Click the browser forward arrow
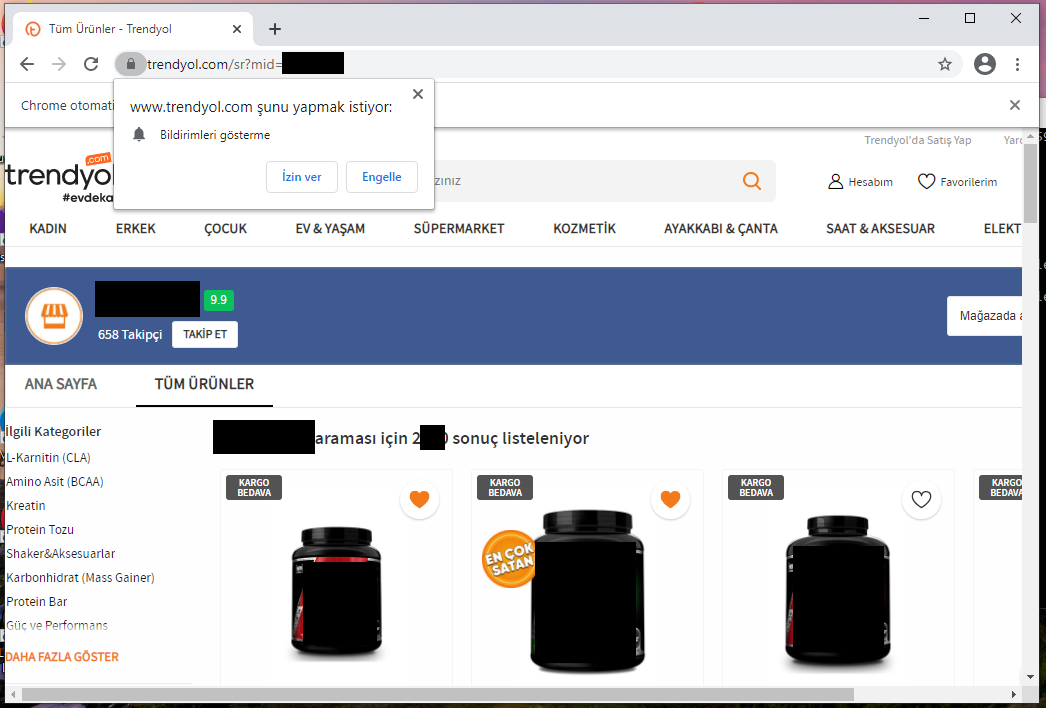 (59, 64)
